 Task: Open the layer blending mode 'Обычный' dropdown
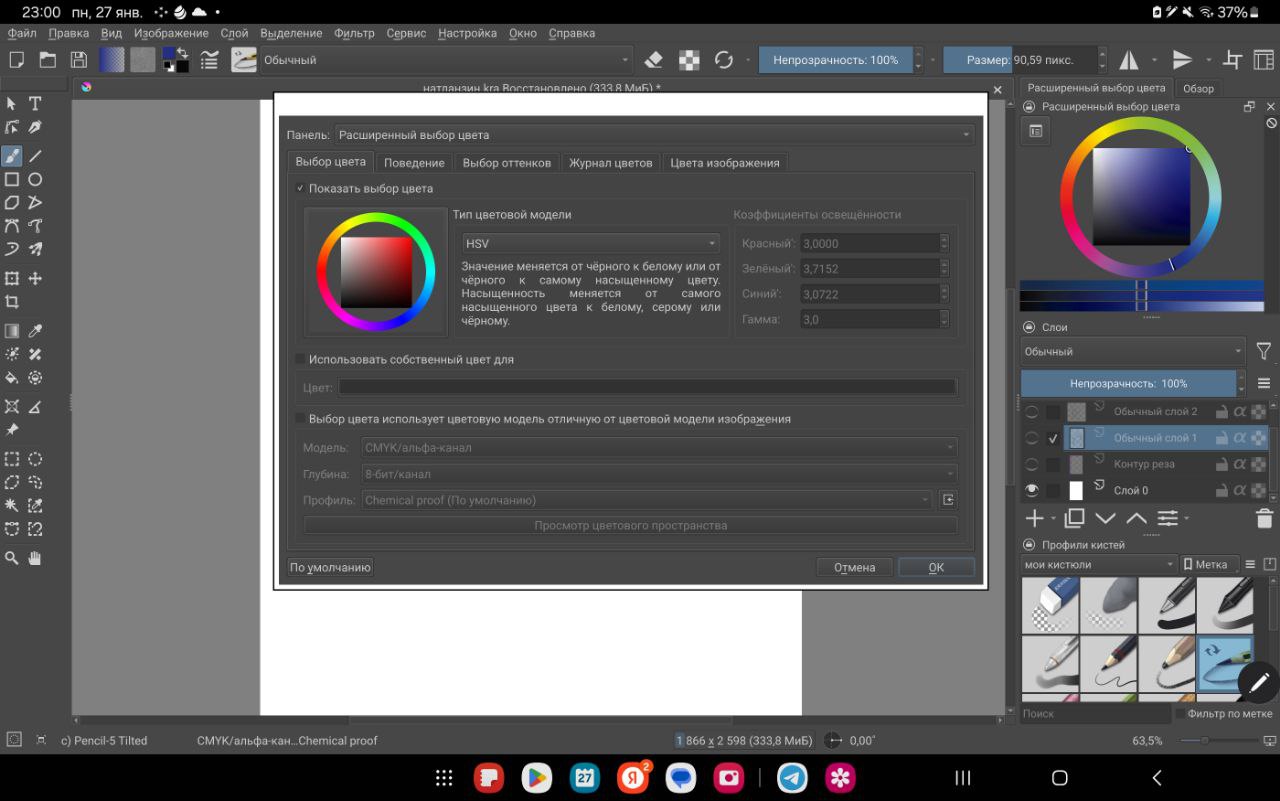click(x=1132, y=352)
